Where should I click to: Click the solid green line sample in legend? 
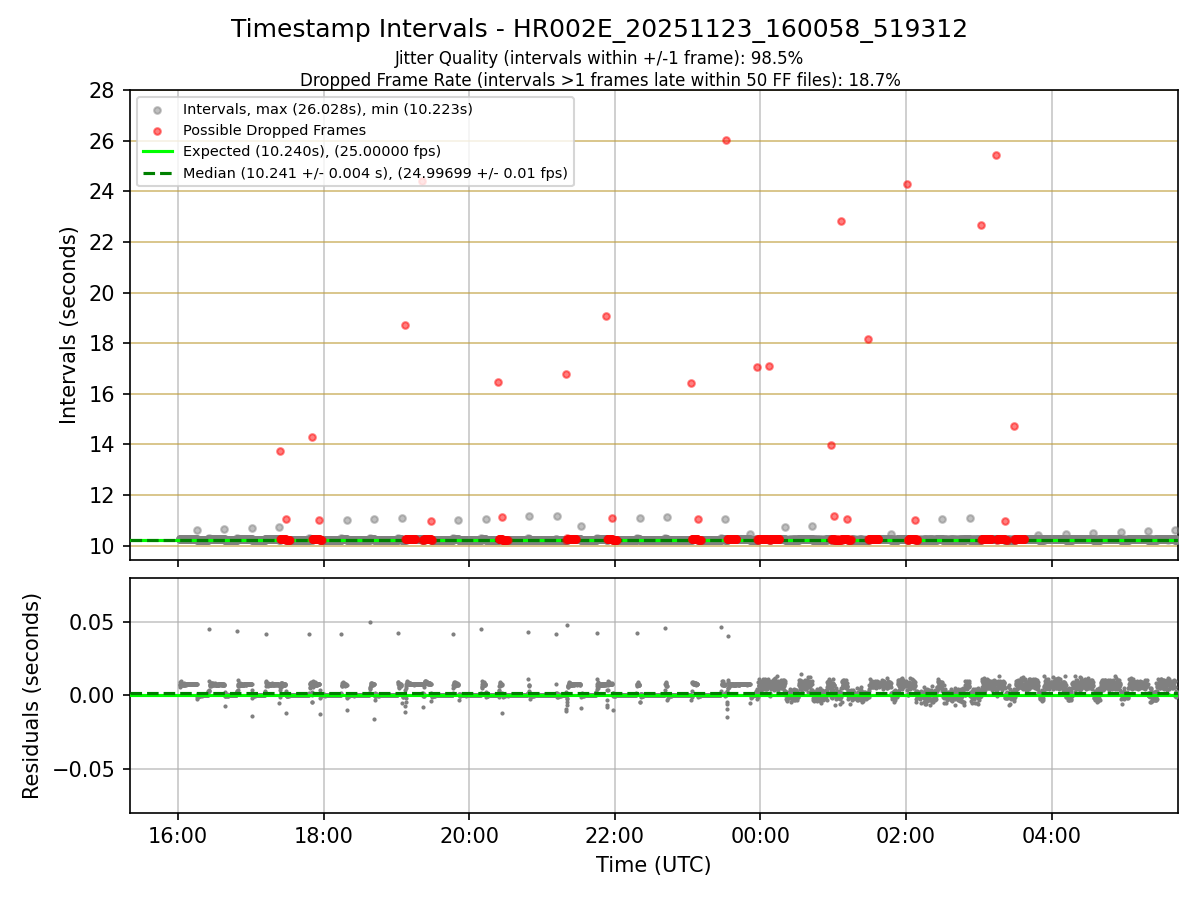pyautogui.click(x=157, y=152)
